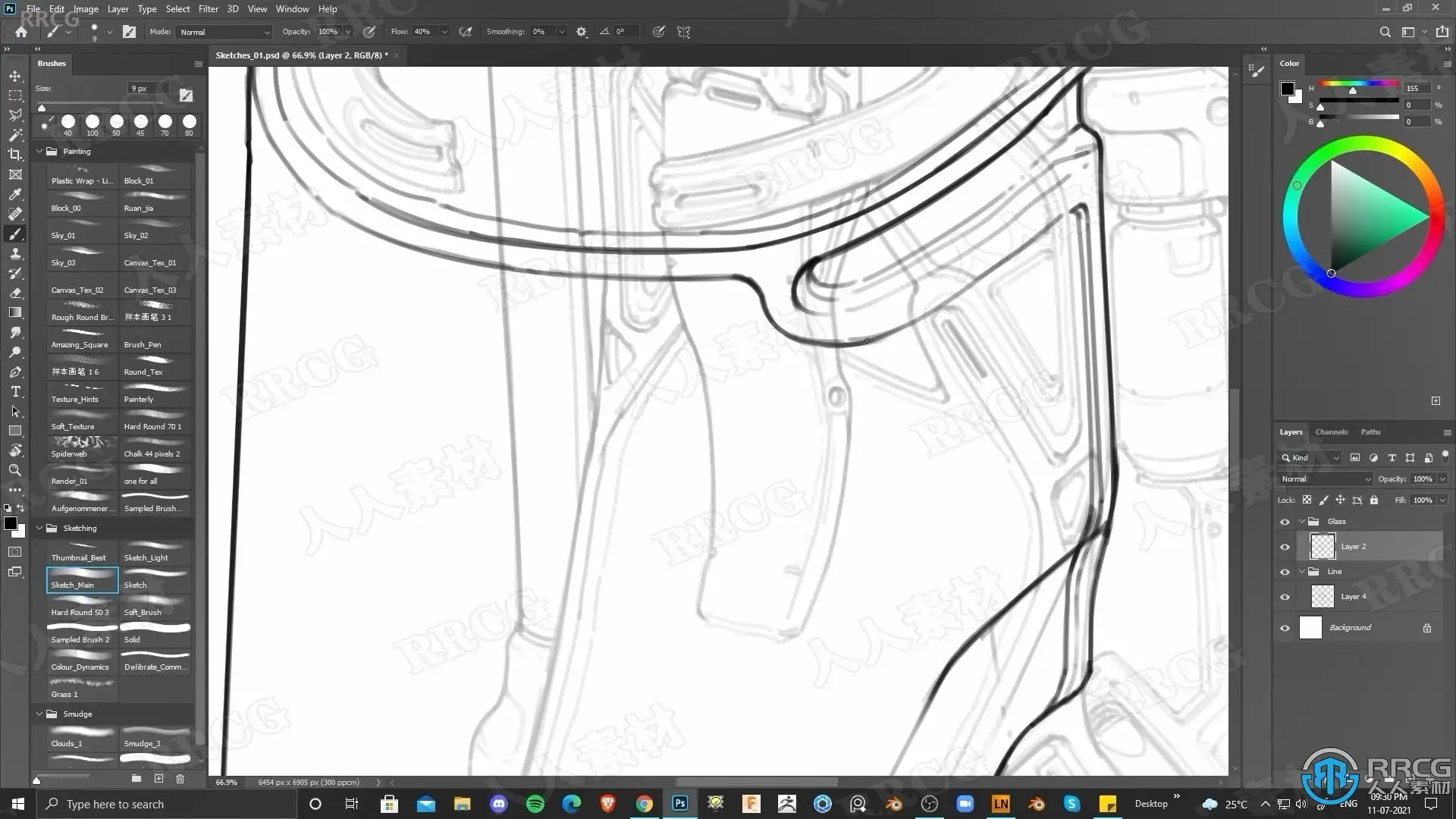Image resolution: width=1456 pixels, height=819 pixels.
Task: Click the foreground color swatch in Color panel
Action: 1288,89
